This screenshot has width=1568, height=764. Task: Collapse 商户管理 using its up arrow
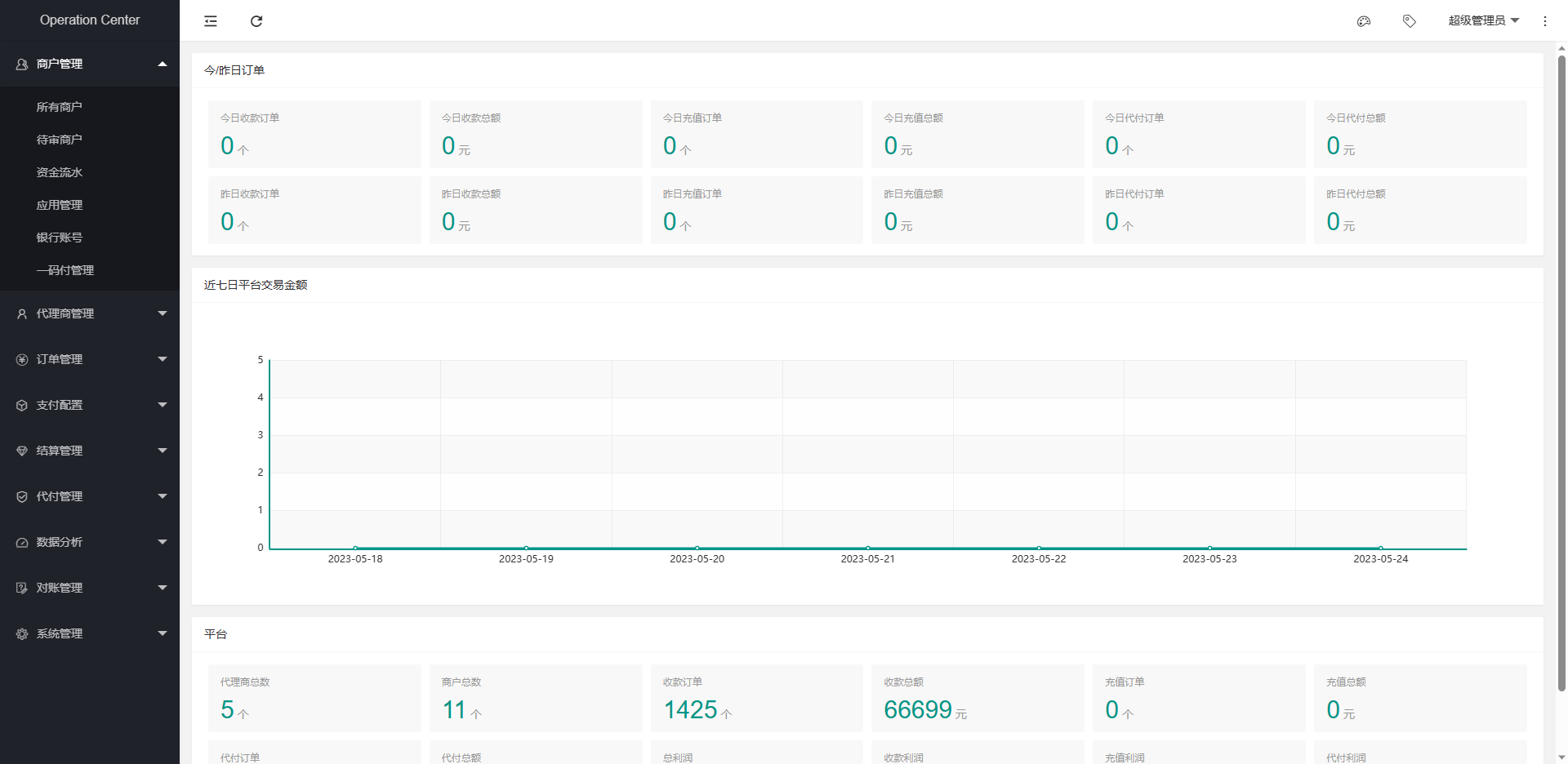163,64
